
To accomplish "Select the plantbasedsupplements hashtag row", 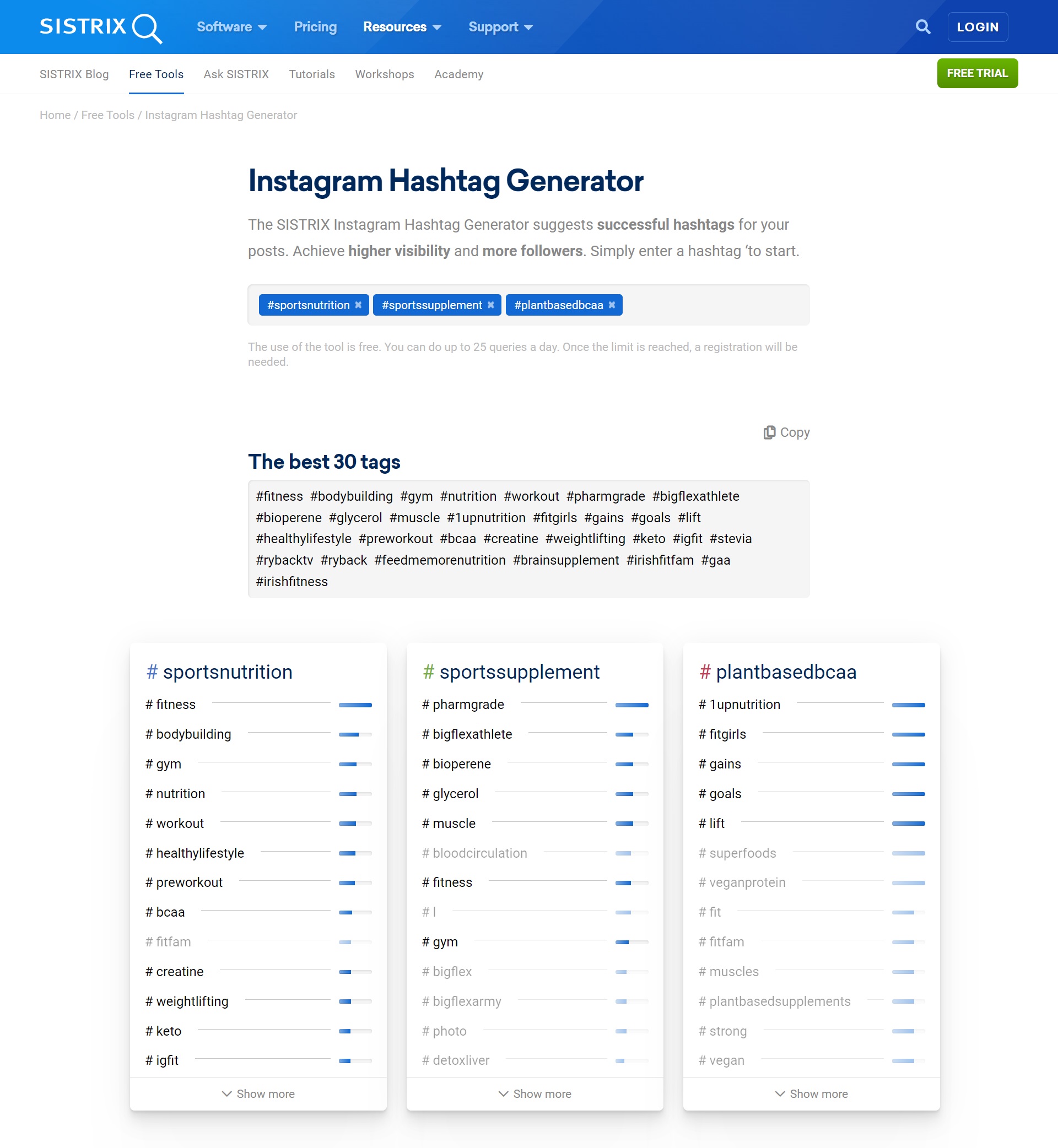I will click(811, 1001).
